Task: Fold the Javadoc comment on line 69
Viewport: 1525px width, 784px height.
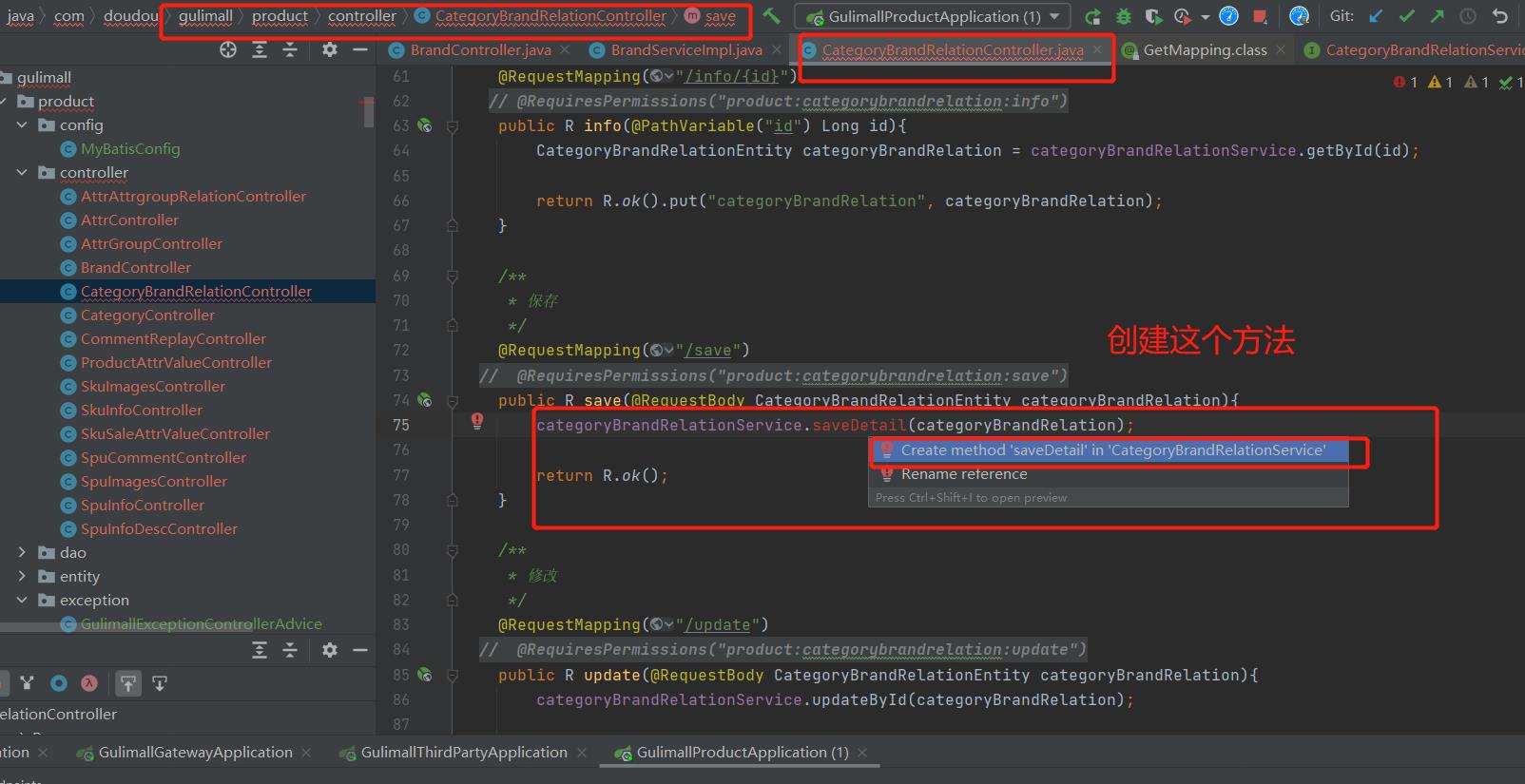Action: coord(453,276)
